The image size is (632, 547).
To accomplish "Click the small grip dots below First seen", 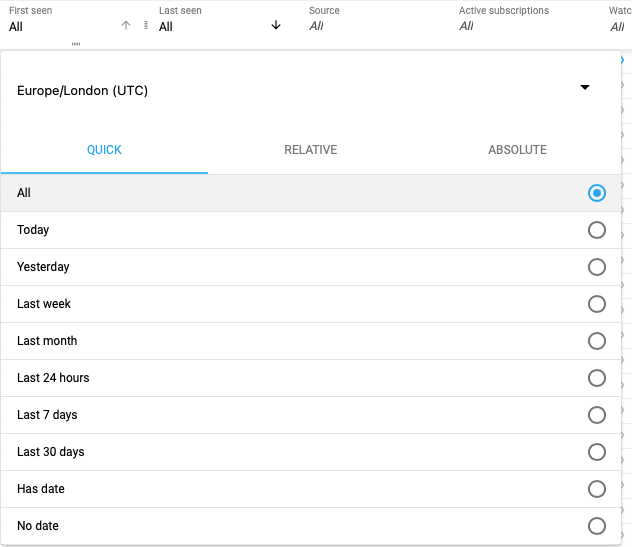I will pyautogui.click(x=76, y=45).
